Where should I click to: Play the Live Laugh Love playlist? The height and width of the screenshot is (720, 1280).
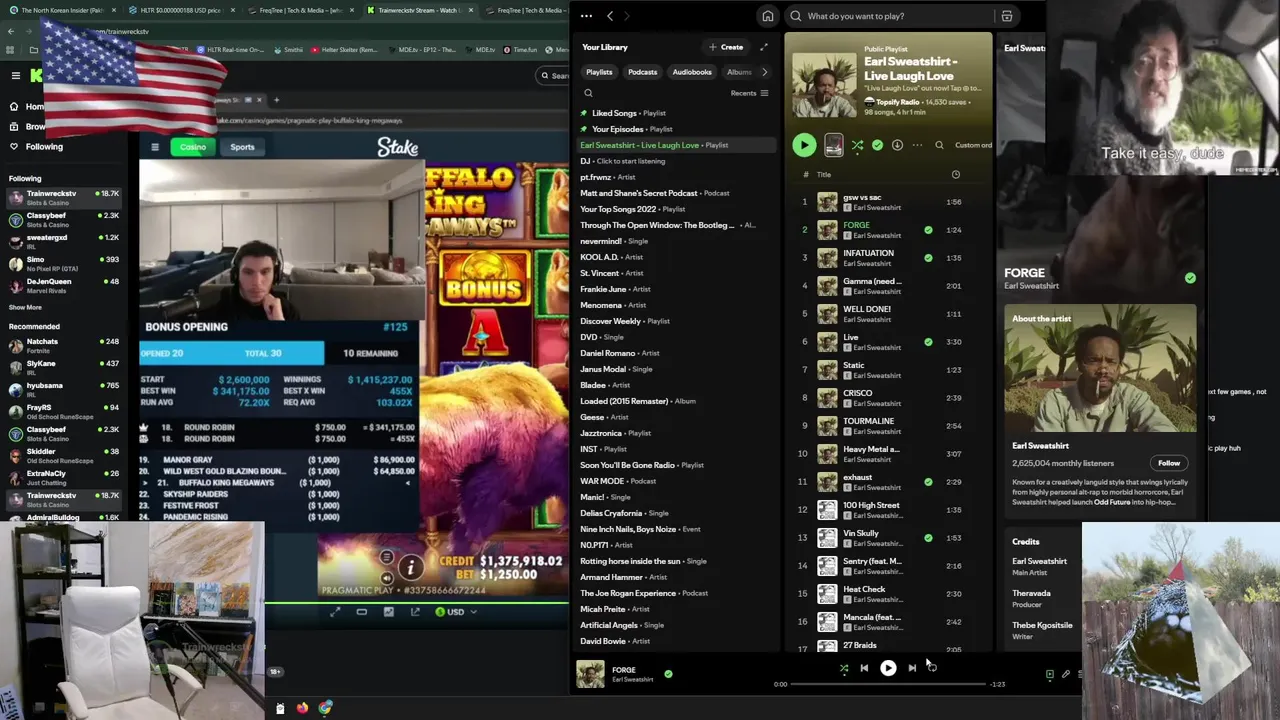click(x=804, y=145)
